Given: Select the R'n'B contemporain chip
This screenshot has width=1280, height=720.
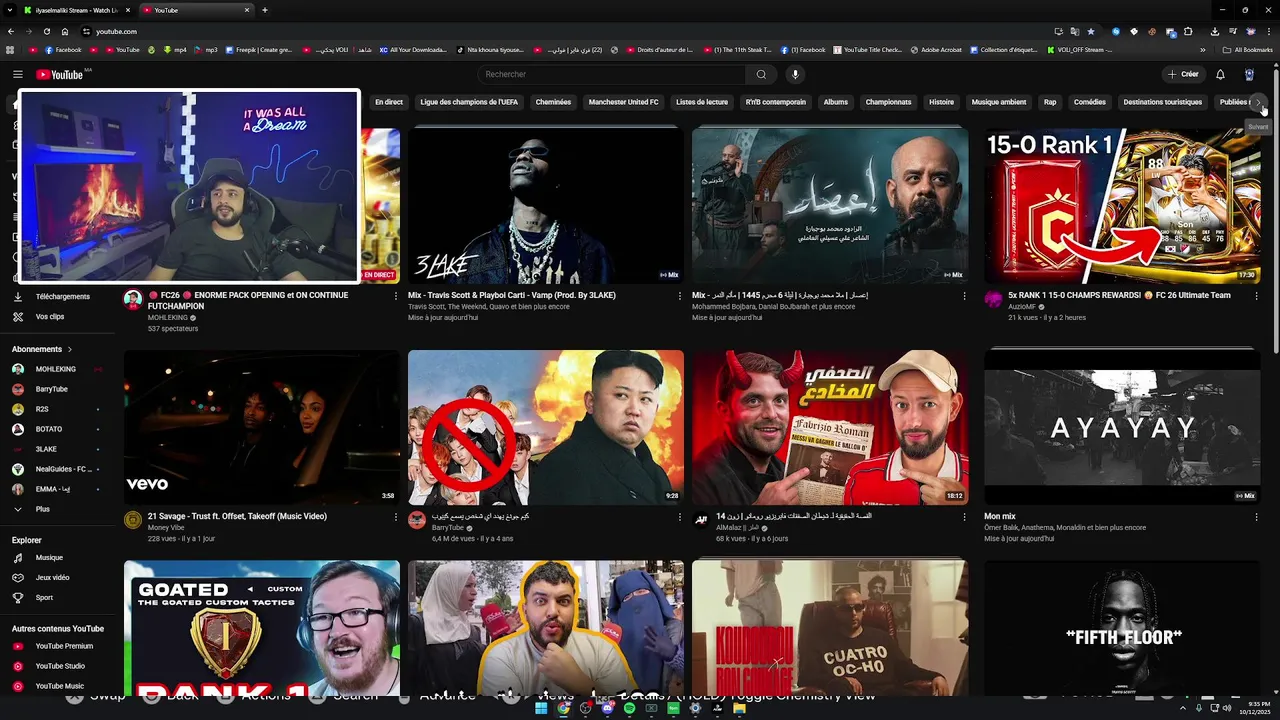Looking at the screenshot, I should click(x=776, y=102).
